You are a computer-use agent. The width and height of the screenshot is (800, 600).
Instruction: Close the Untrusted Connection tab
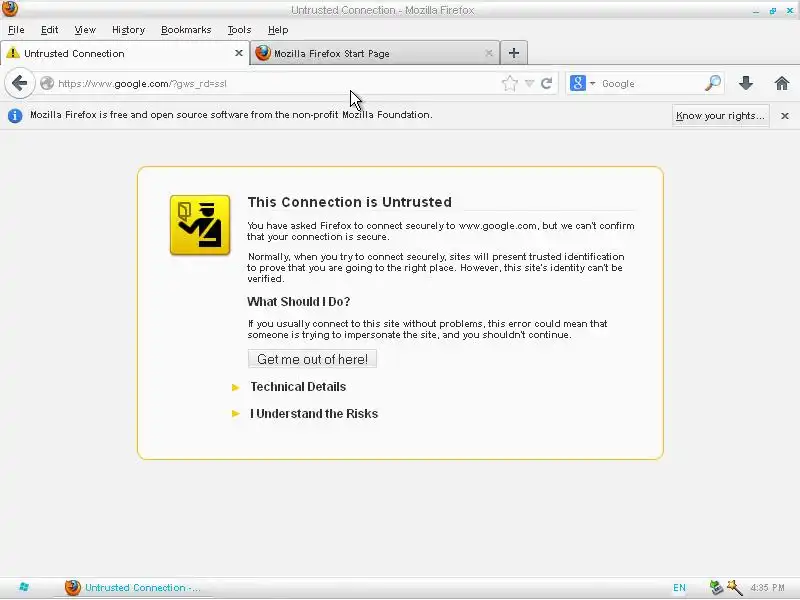[x=238, y=53]
